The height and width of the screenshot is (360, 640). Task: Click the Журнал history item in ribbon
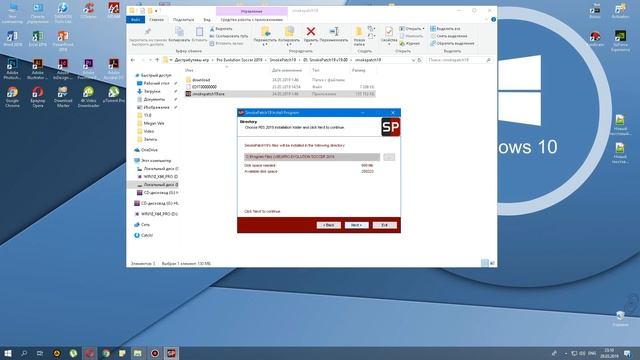(x=409, y=43)
